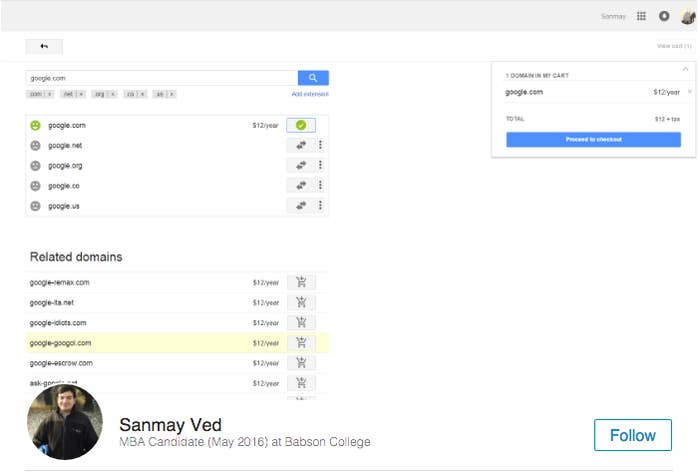Click the transfer arrows icon for google.org
Viewport: 700px width, 472px height.
tap(301, 165)
